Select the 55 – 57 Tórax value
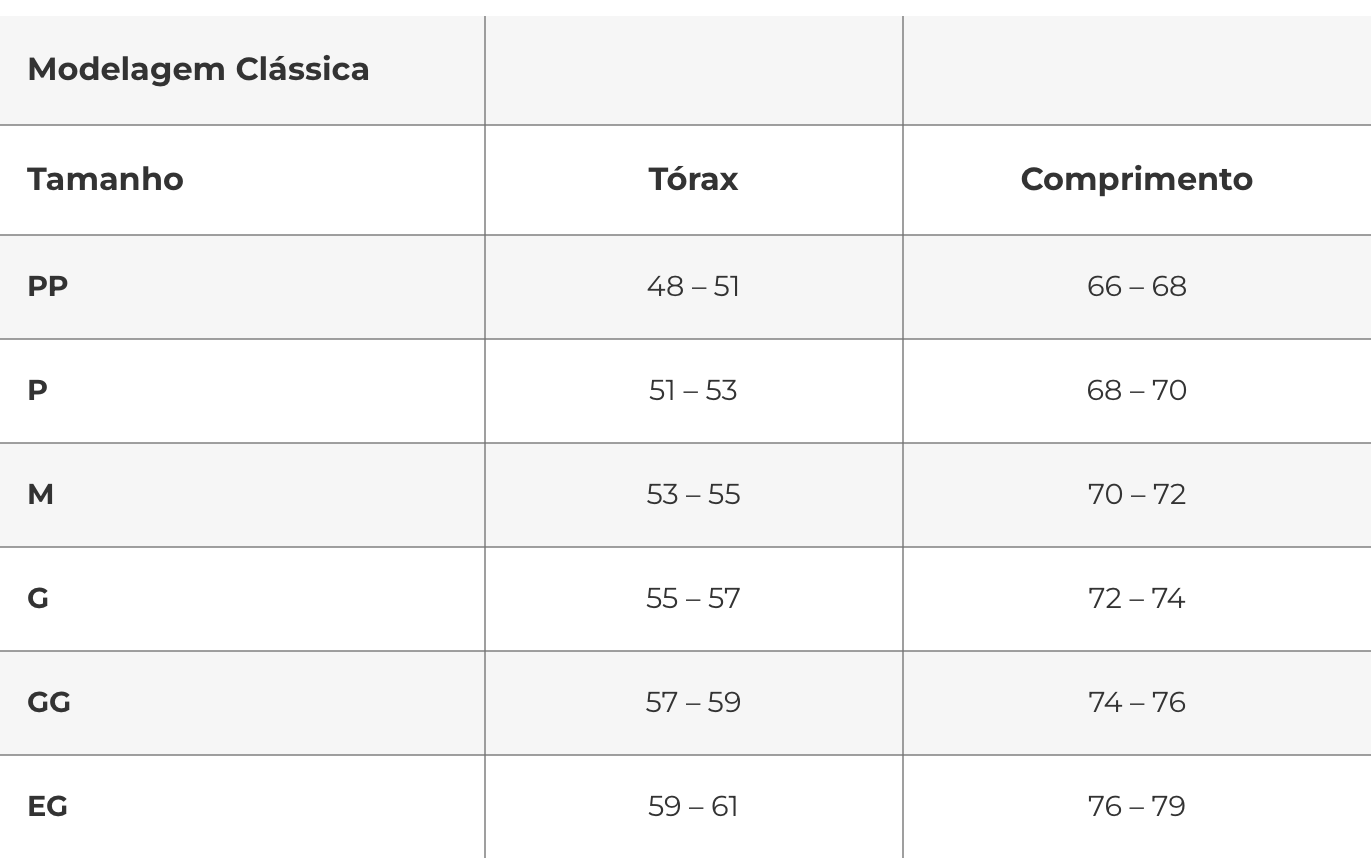 click(x=693, y=599)
